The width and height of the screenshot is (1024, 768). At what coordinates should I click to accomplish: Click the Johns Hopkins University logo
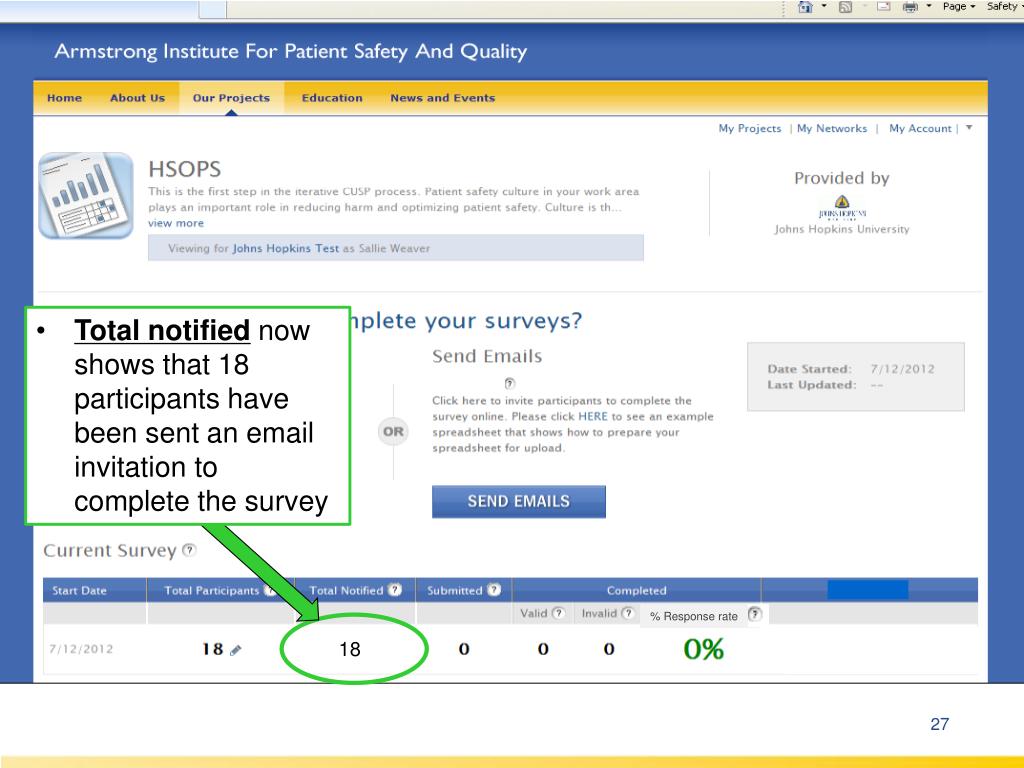pos(842,206)
